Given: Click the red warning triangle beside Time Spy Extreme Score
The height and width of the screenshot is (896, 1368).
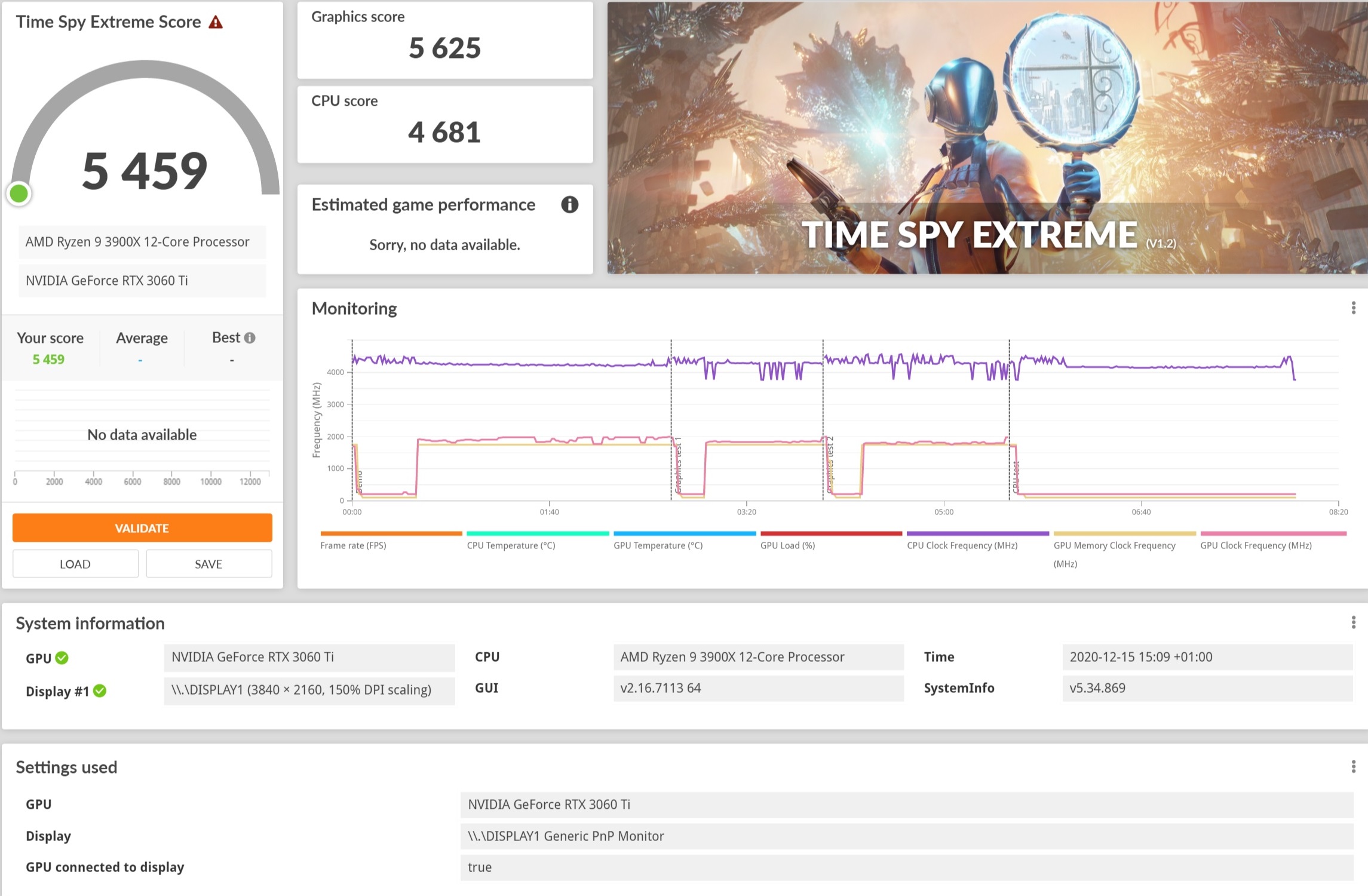Looking at the screenshot, I should [216, 23].
